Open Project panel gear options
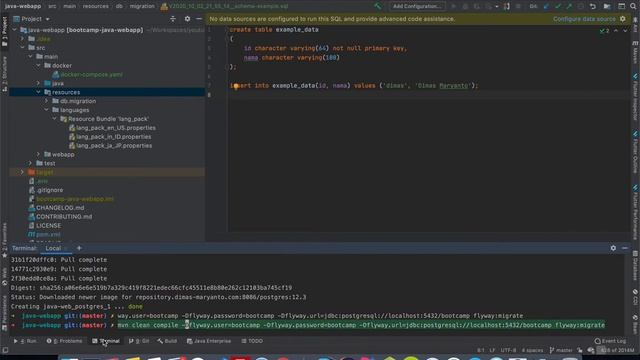This screenshot has height=360, width=640. tap(187, 19)
